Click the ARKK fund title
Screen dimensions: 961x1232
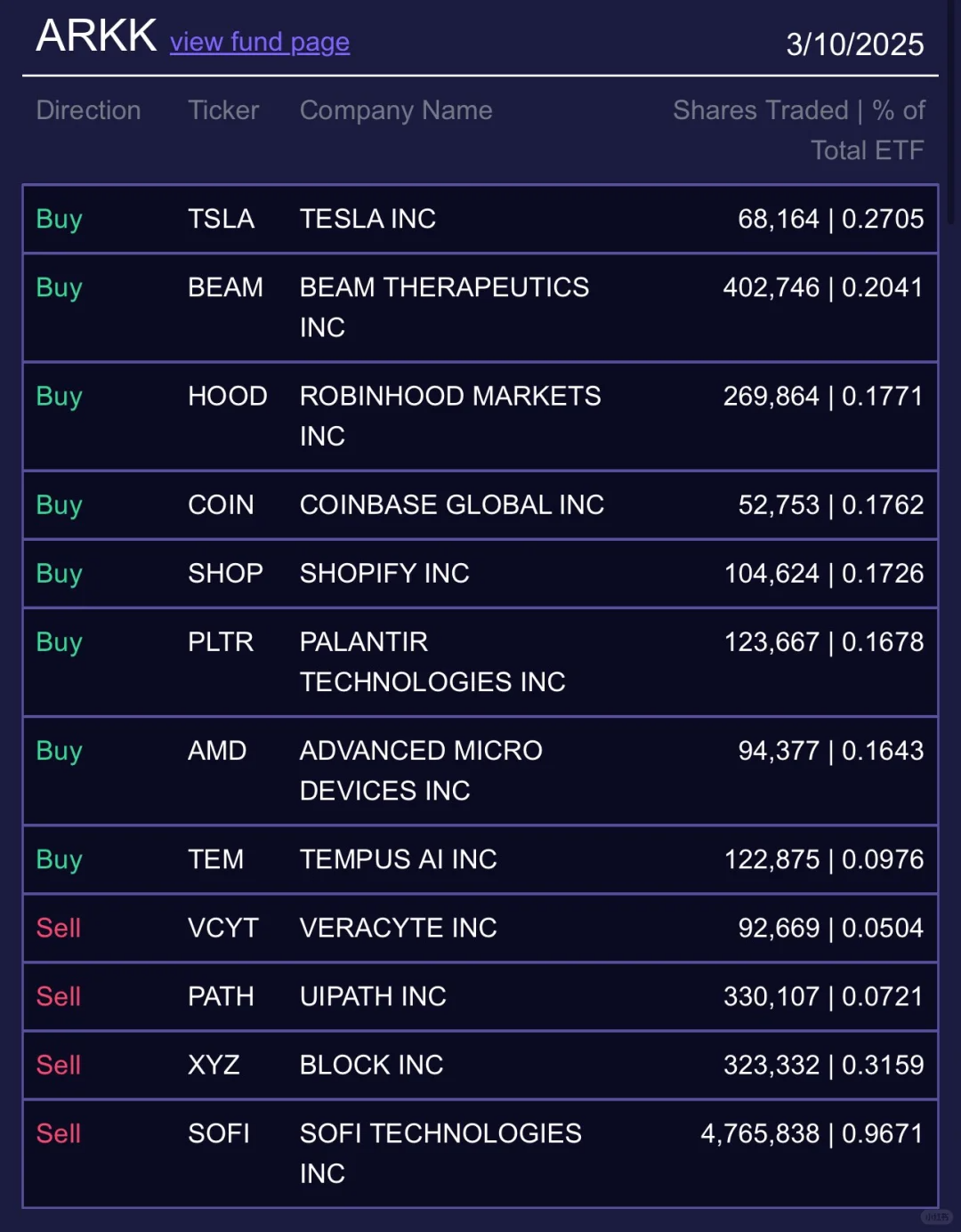96,36
